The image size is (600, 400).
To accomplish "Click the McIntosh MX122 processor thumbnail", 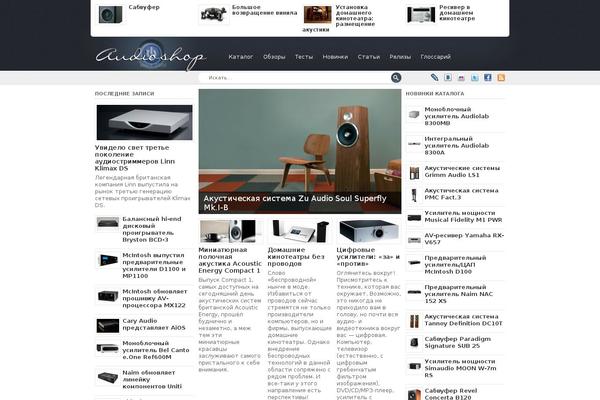I will (x=108, y=296).
